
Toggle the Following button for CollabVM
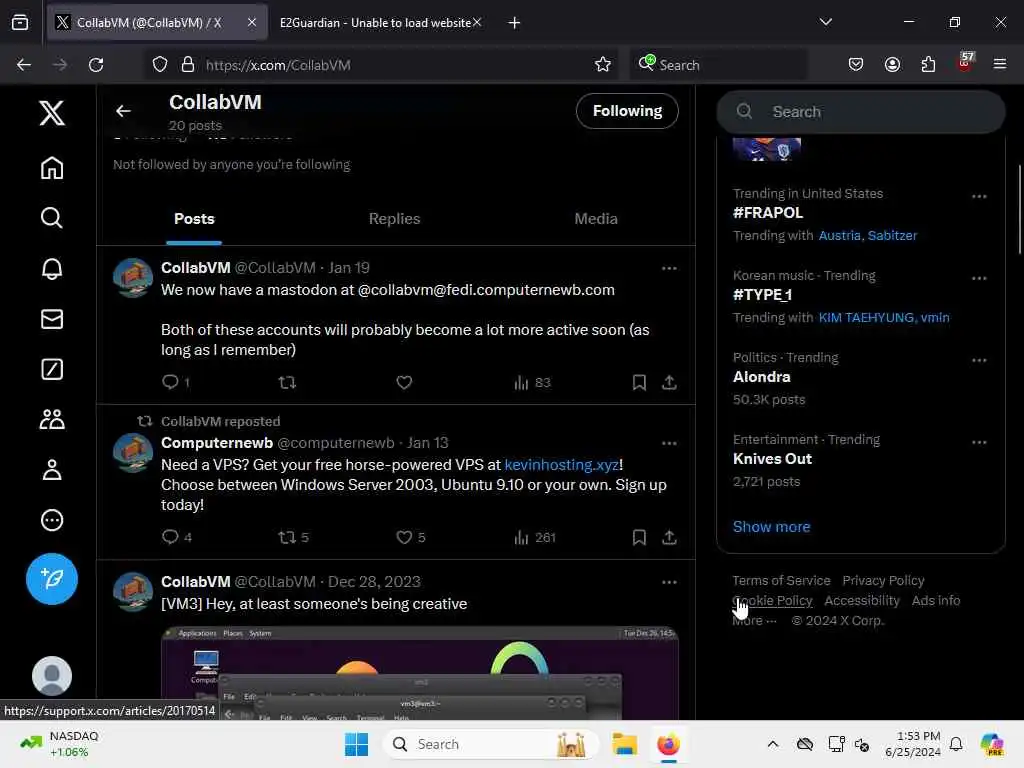click(627, 111)
